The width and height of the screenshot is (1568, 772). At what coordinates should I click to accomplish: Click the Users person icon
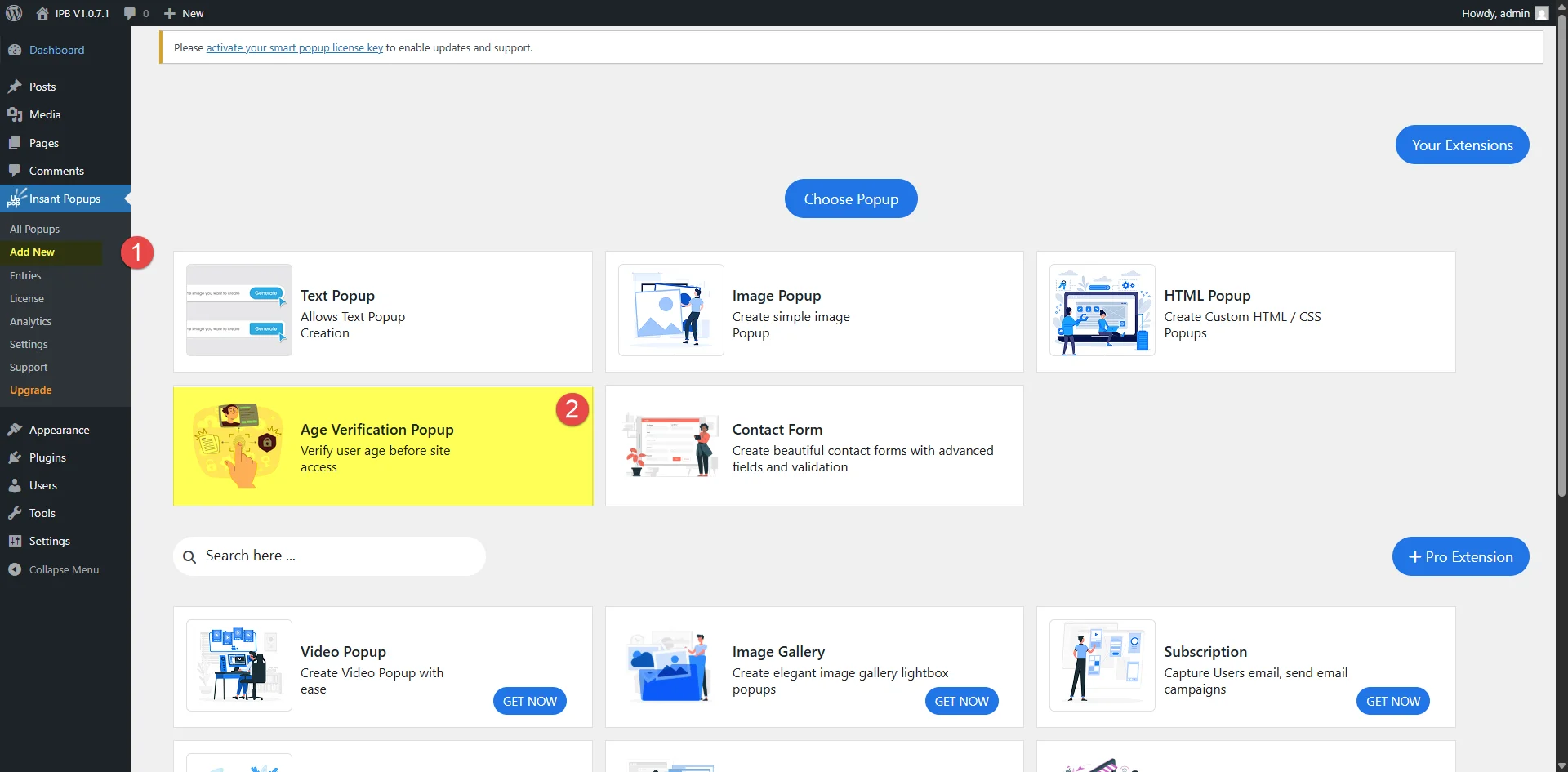15,485
